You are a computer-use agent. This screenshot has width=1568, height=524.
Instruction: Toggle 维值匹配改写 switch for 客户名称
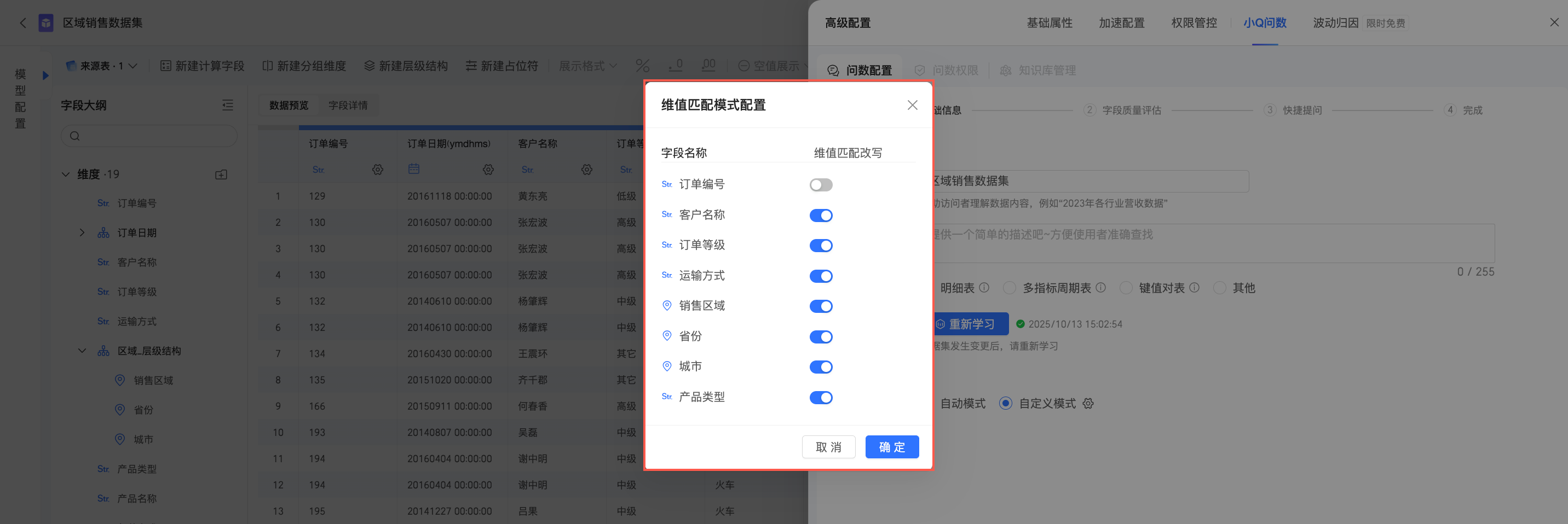click(821, 215)
